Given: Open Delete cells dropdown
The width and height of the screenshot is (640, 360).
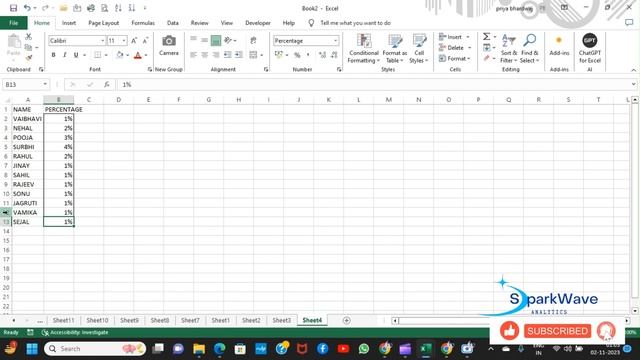Looking at the screenshot, I should tap(469, 48).
